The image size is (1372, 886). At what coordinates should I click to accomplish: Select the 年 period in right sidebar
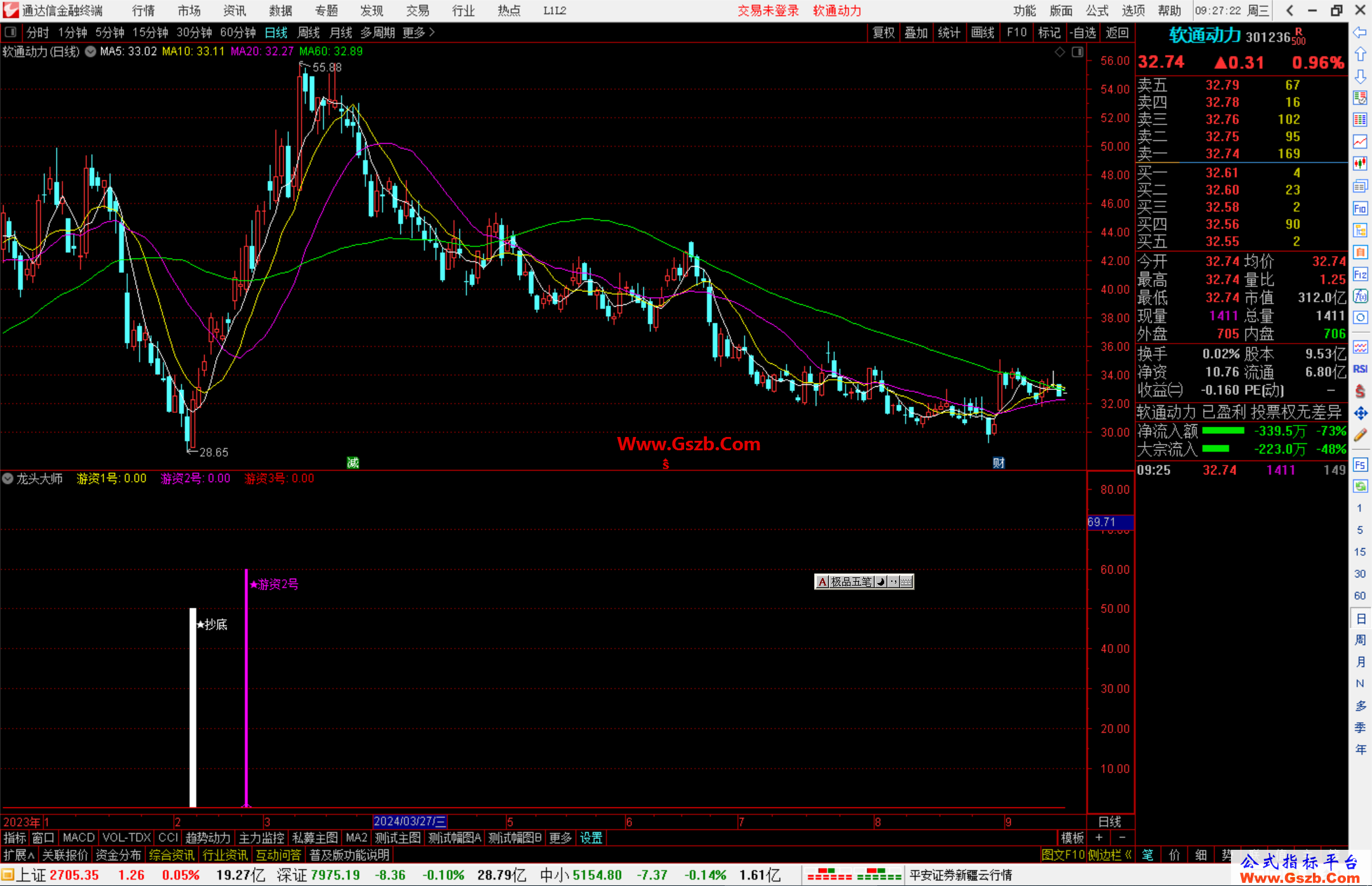[1360, 749]
